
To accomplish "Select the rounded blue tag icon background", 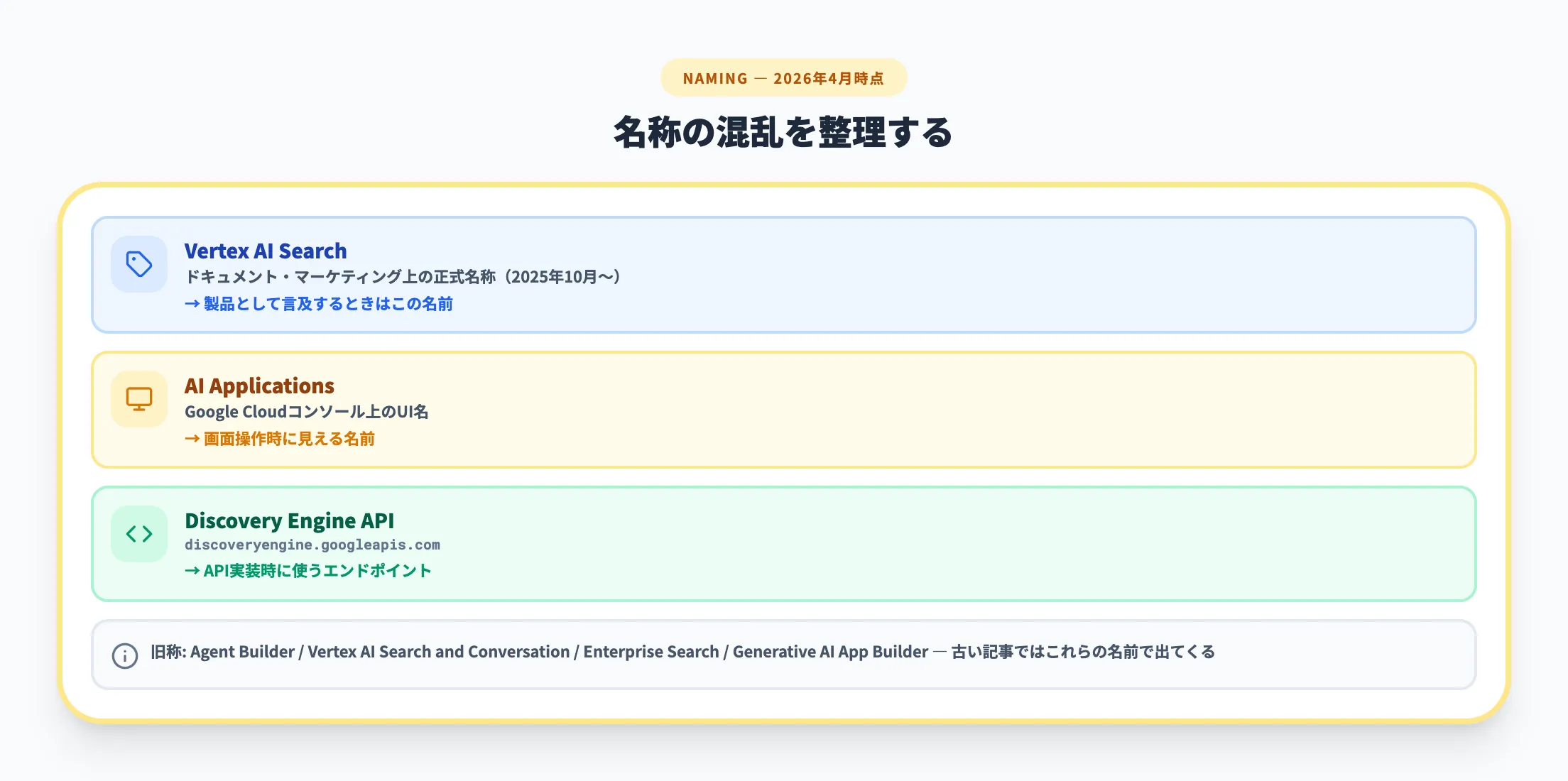I will click(x=139, y=263).
